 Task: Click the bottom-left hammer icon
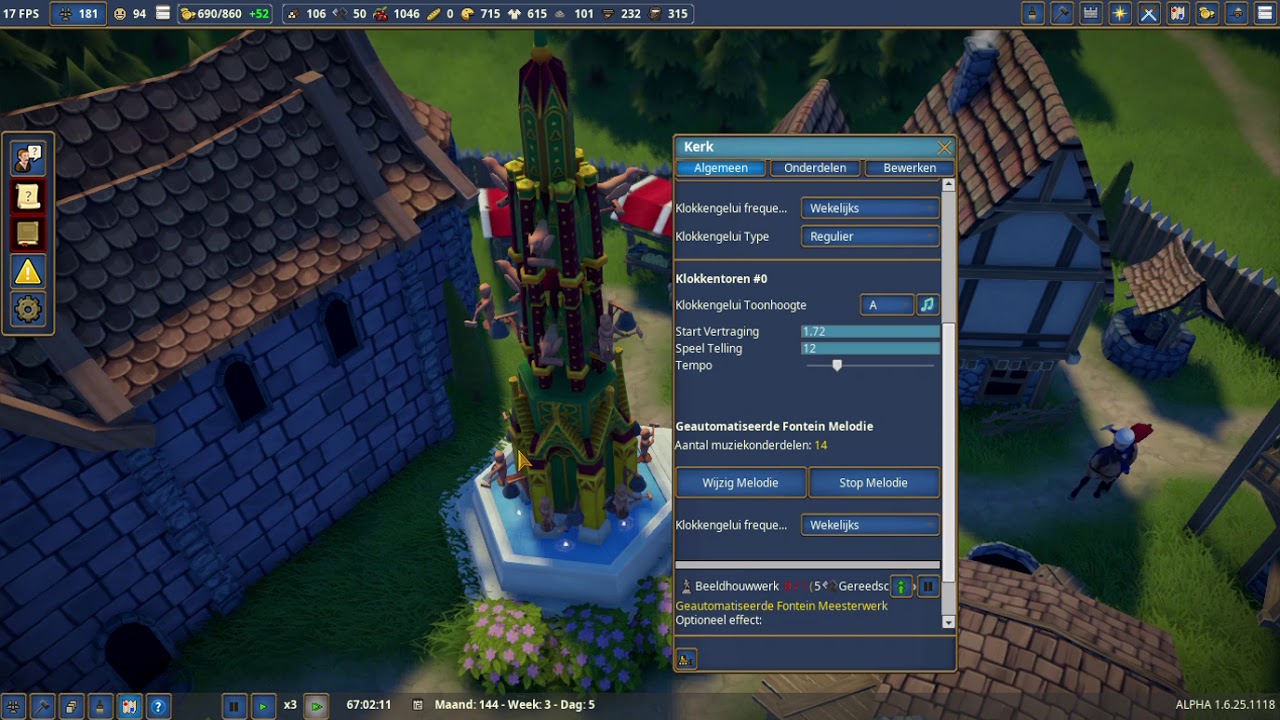(x=42, y=706)
